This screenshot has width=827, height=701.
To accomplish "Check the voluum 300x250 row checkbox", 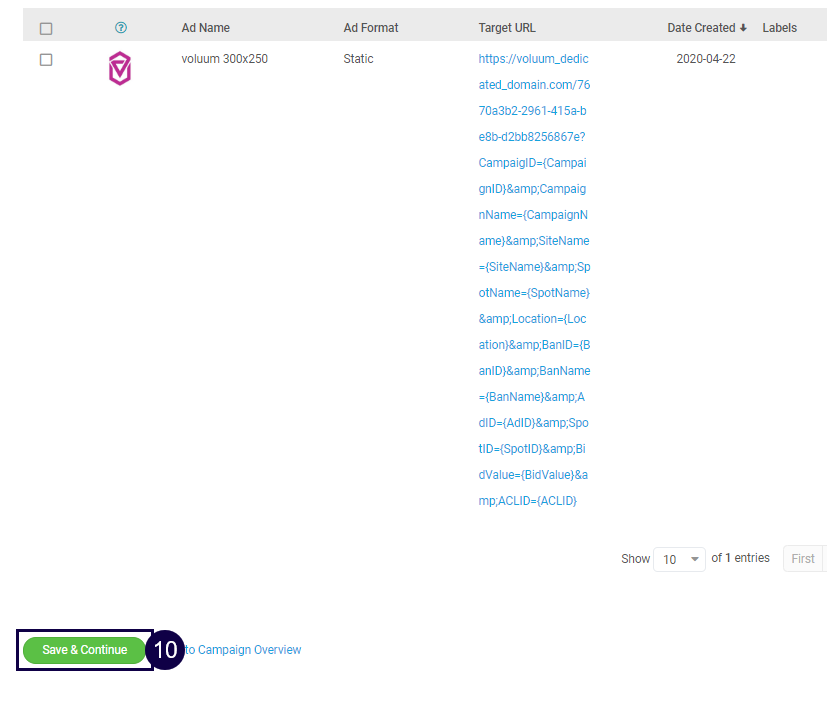I will pos(46,60).
